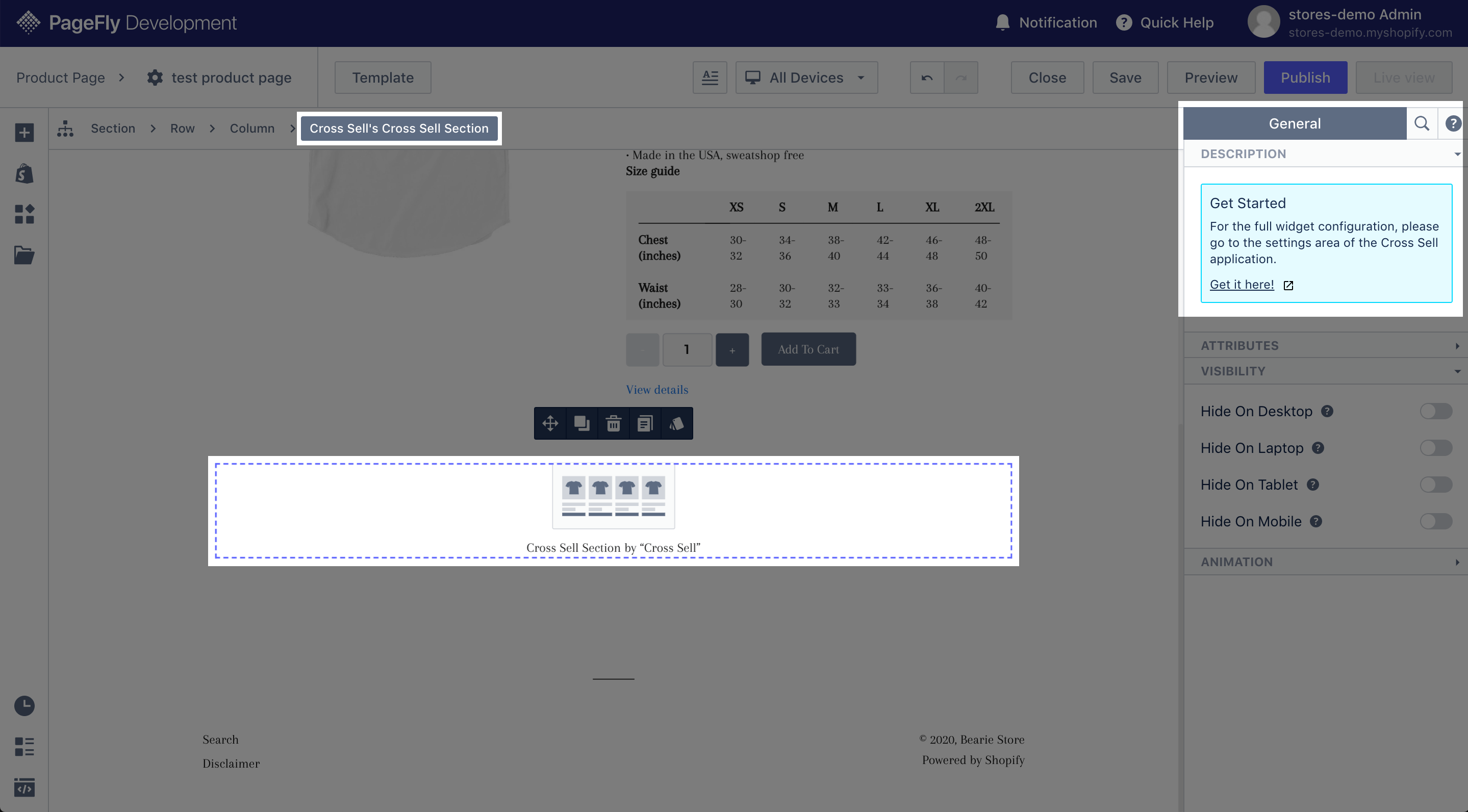The image size is (1468, 812).
Task: Decrease quantity with minus button
Action: (642, 349)
